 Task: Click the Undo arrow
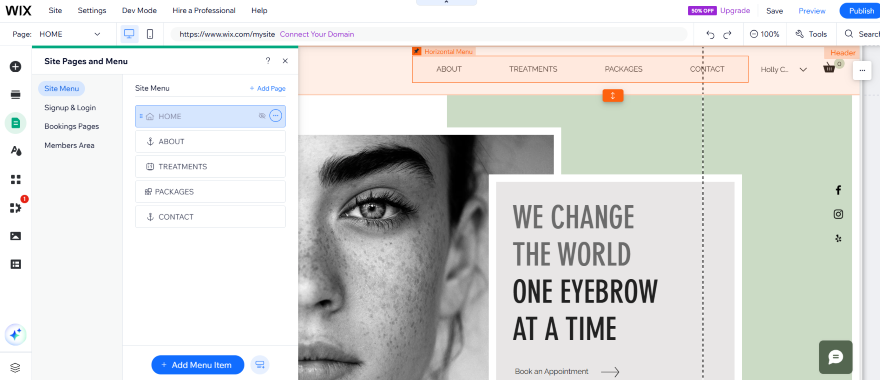click(710, 34)
